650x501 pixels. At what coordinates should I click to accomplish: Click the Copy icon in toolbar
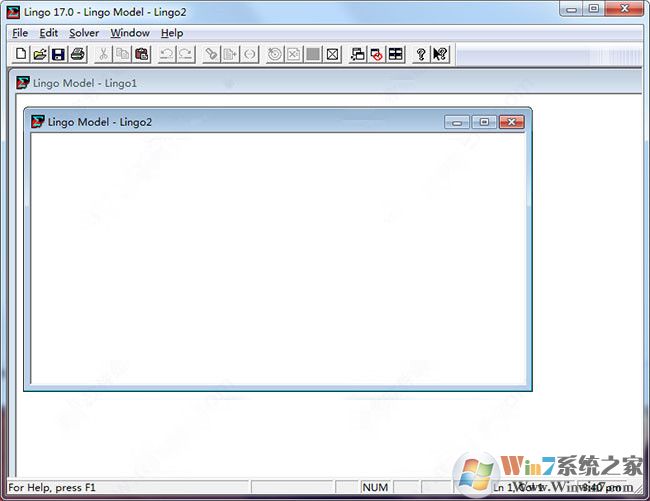[x=122, y=54]
